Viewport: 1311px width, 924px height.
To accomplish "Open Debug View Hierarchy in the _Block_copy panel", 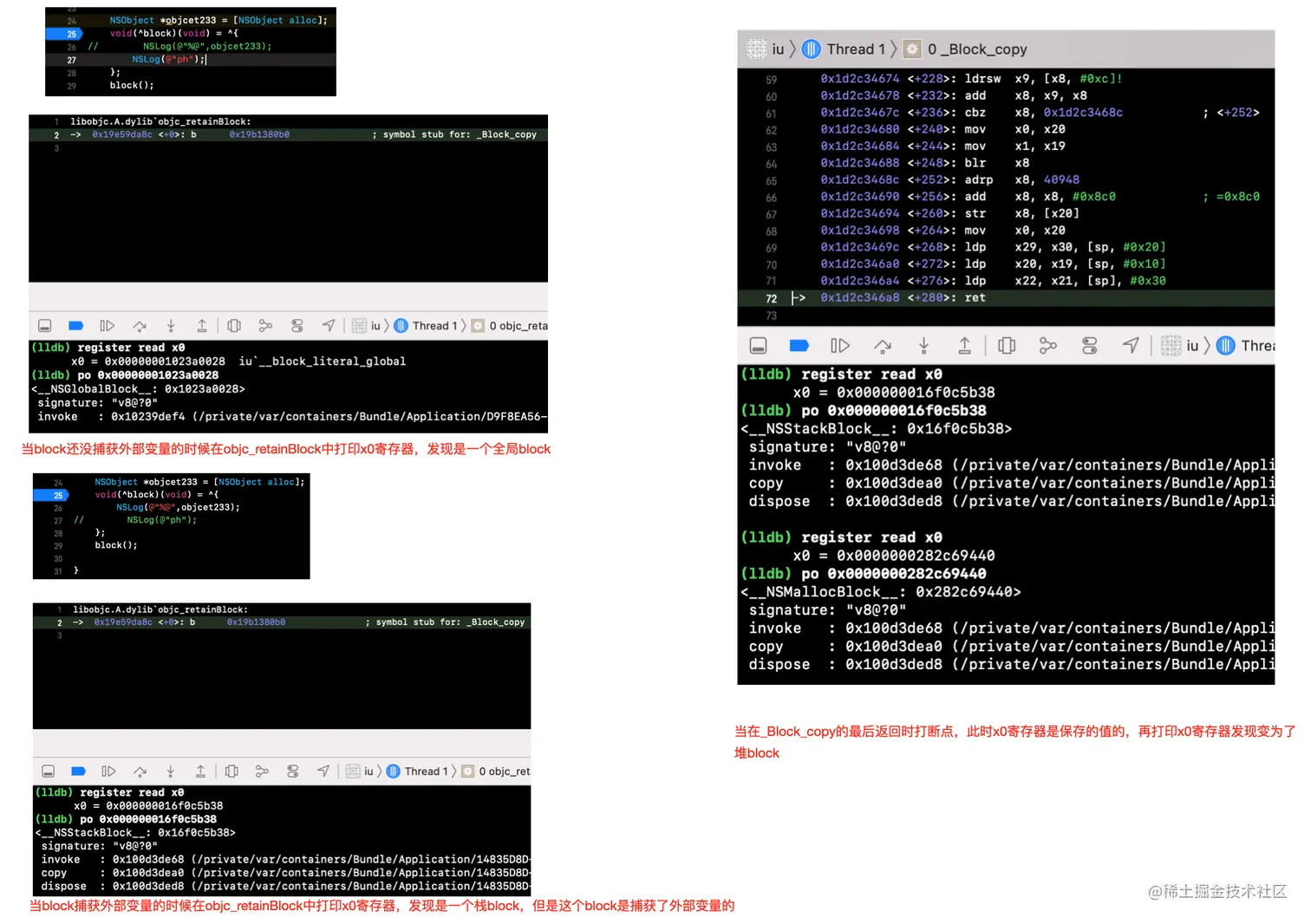I will pos(1007,346).
